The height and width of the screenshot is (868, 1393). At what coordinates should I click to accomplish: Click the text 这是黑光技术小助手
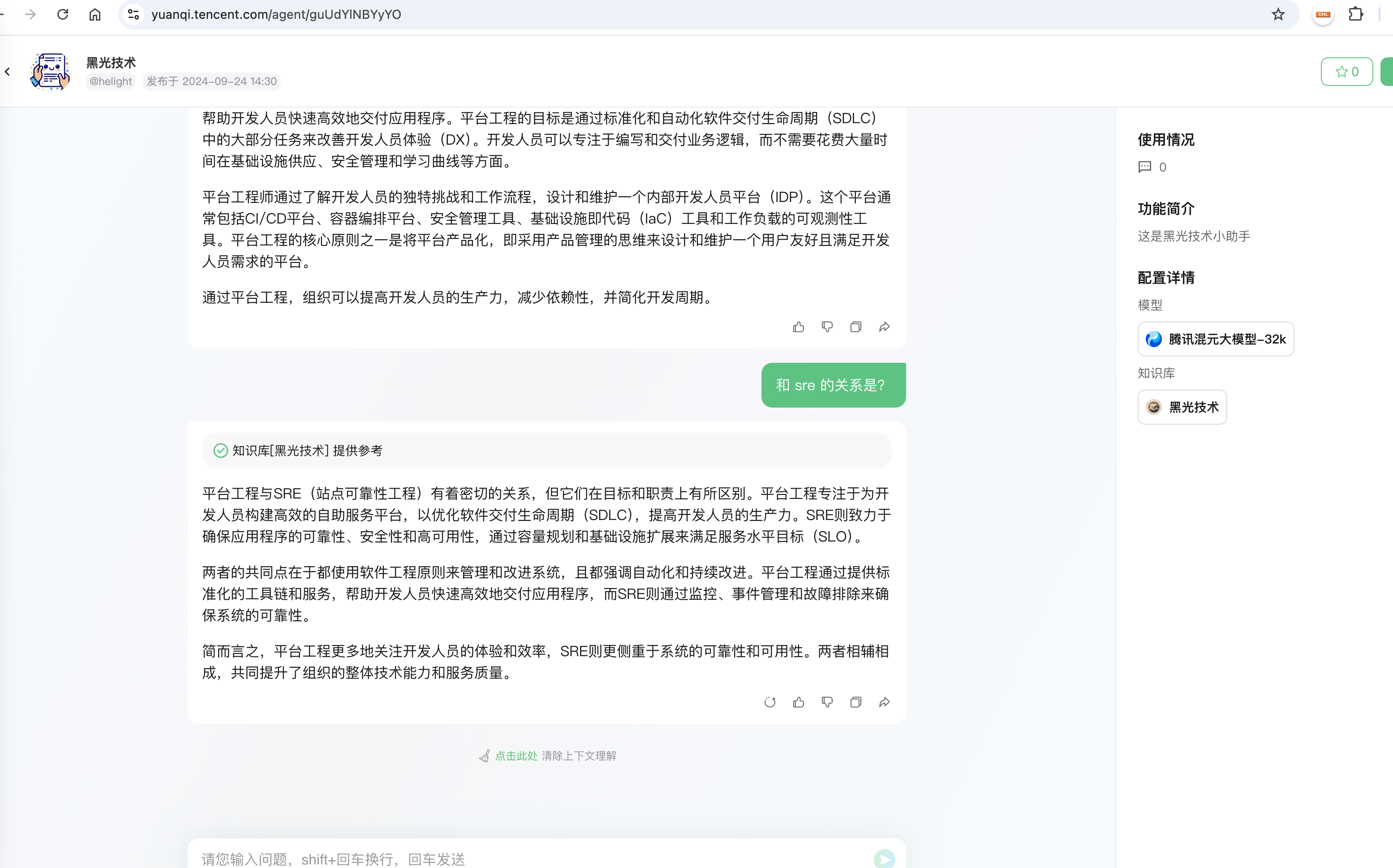coord(1194,236)
